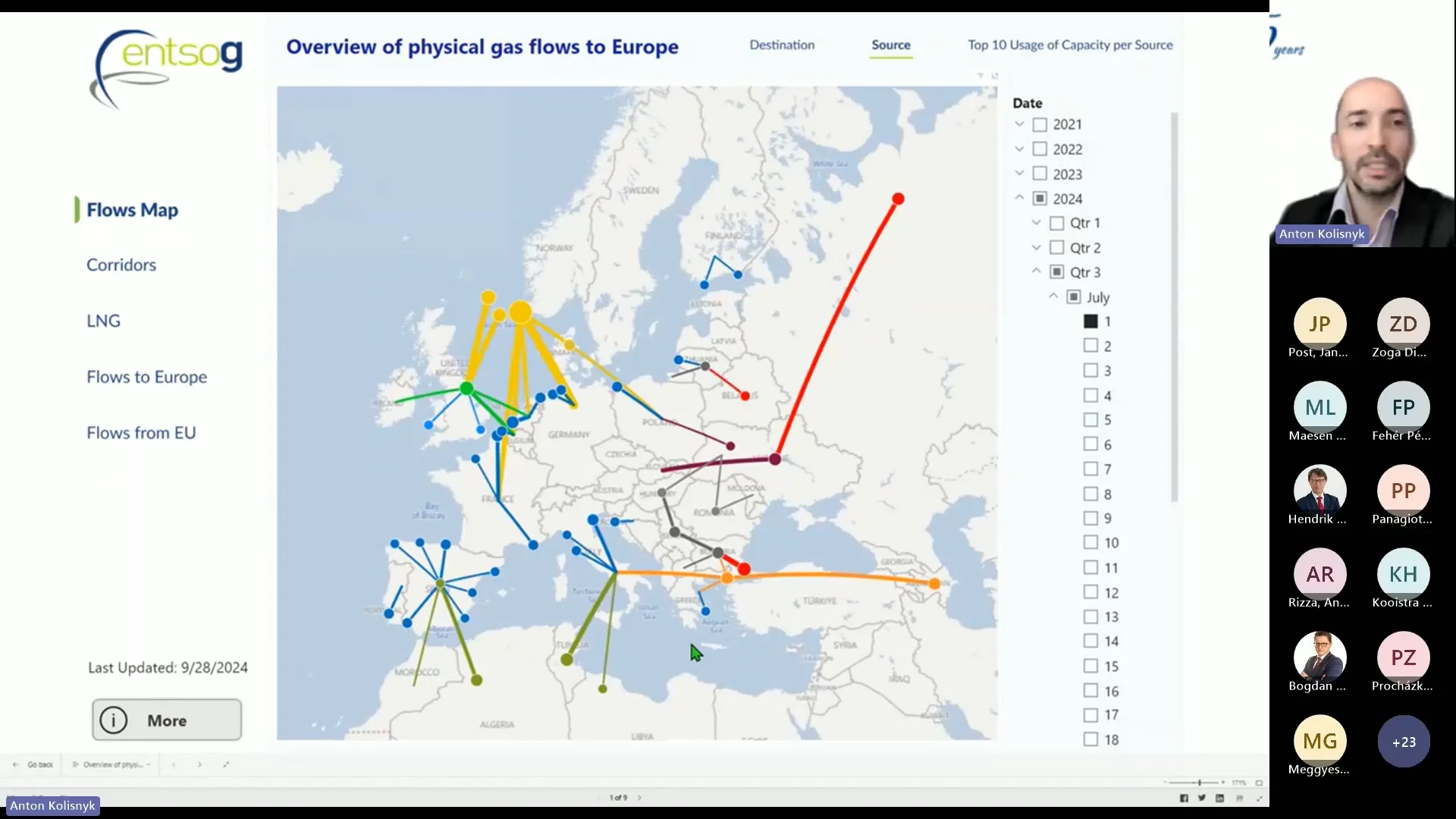The height and width of the screenshot is (819, 1456).
Task: Enable the Qtr 1 checkbox under 2024
Action: pyautogui.click(x=1056, y=222)
